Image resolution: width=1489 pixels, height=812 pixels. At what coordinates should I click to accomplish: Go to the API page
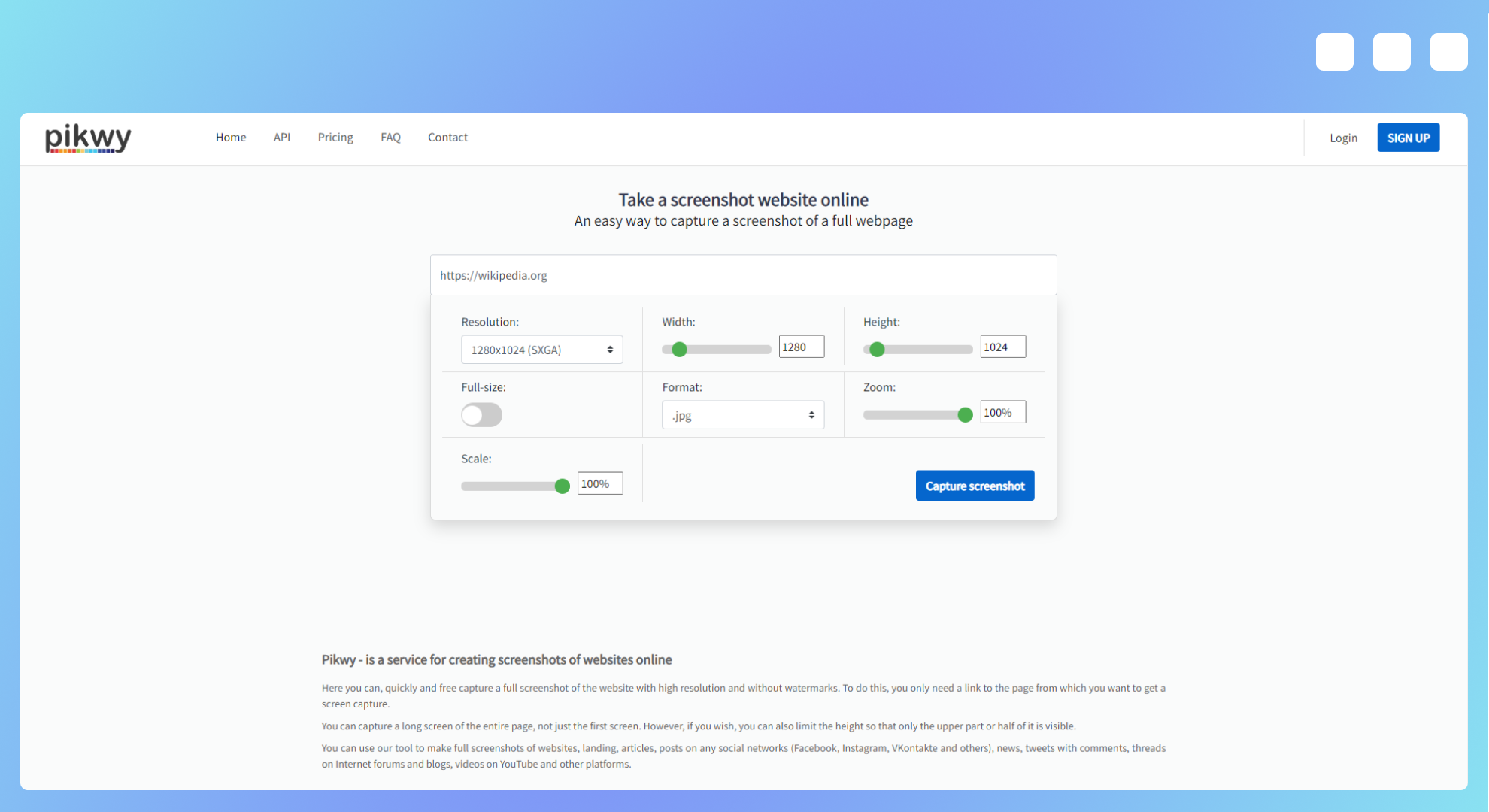coord(281,137)
